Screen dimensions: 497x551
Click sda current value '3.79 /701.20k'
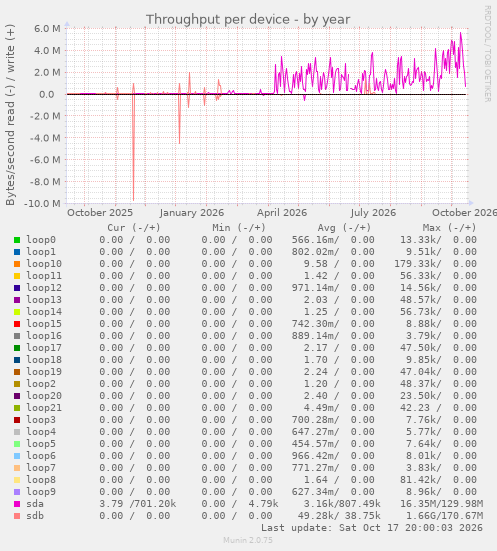coord(137,504)
